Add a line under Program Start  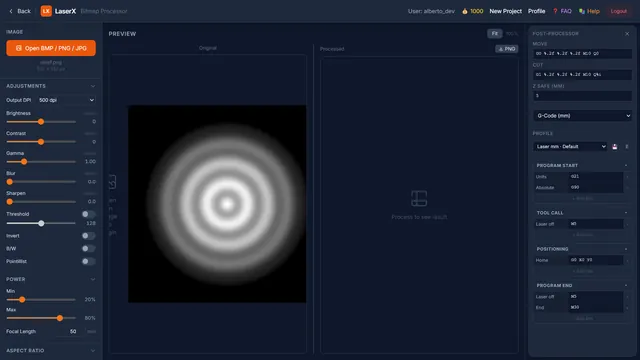(x=582, y=198)
